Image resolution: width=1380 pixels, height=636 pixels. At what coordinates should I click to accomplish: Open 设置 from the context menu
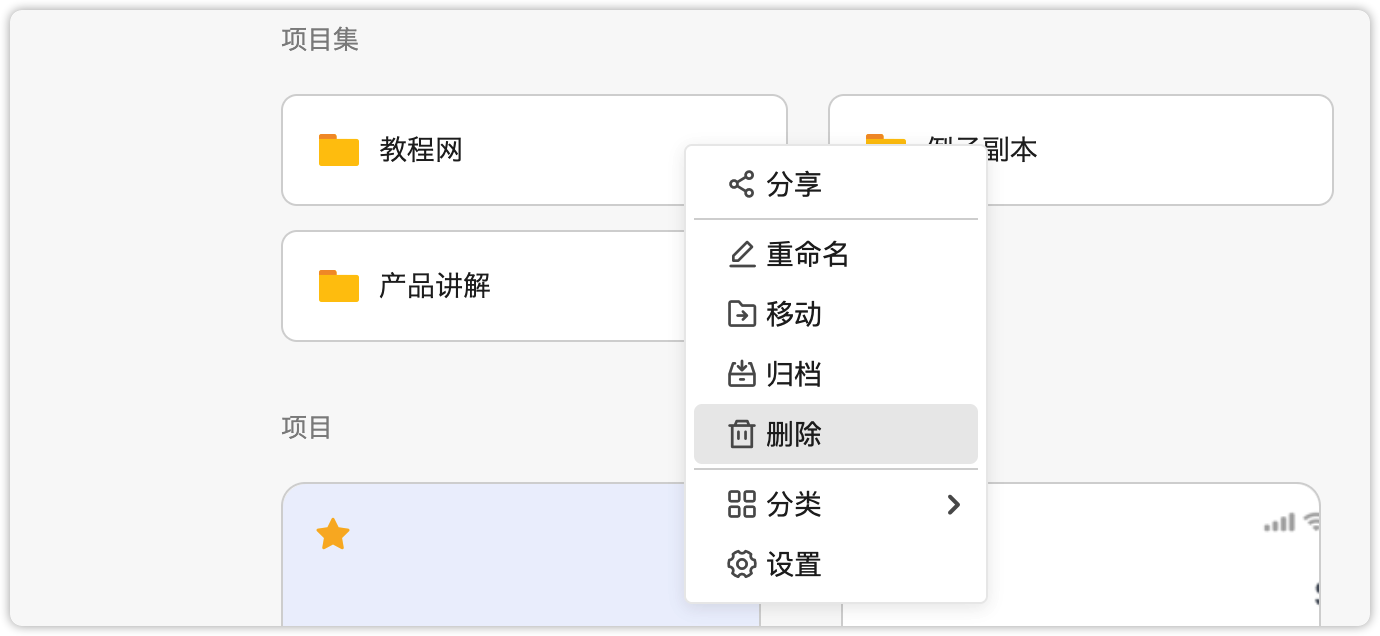tap(794, 564)
